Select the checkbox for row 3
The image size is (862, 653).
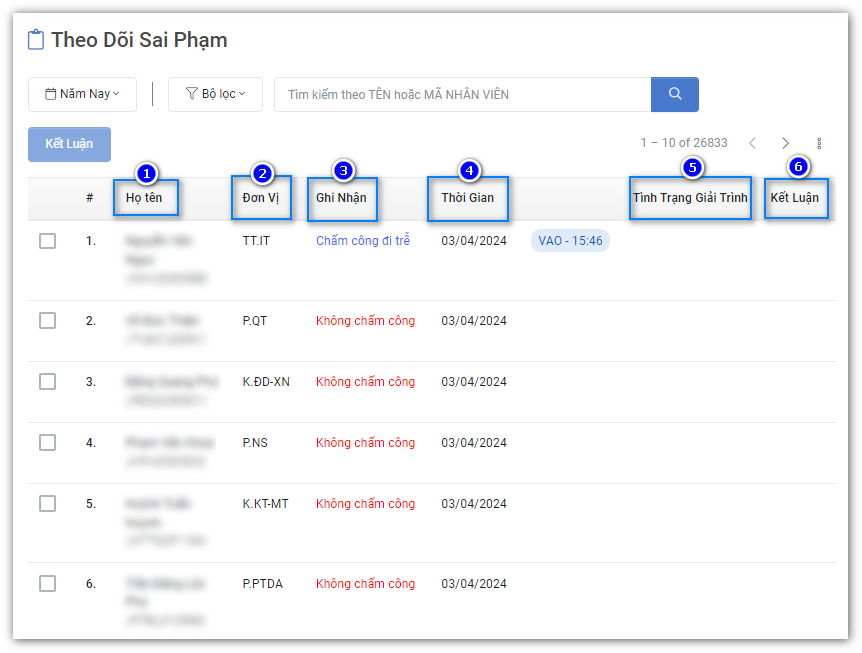[47, 382]
